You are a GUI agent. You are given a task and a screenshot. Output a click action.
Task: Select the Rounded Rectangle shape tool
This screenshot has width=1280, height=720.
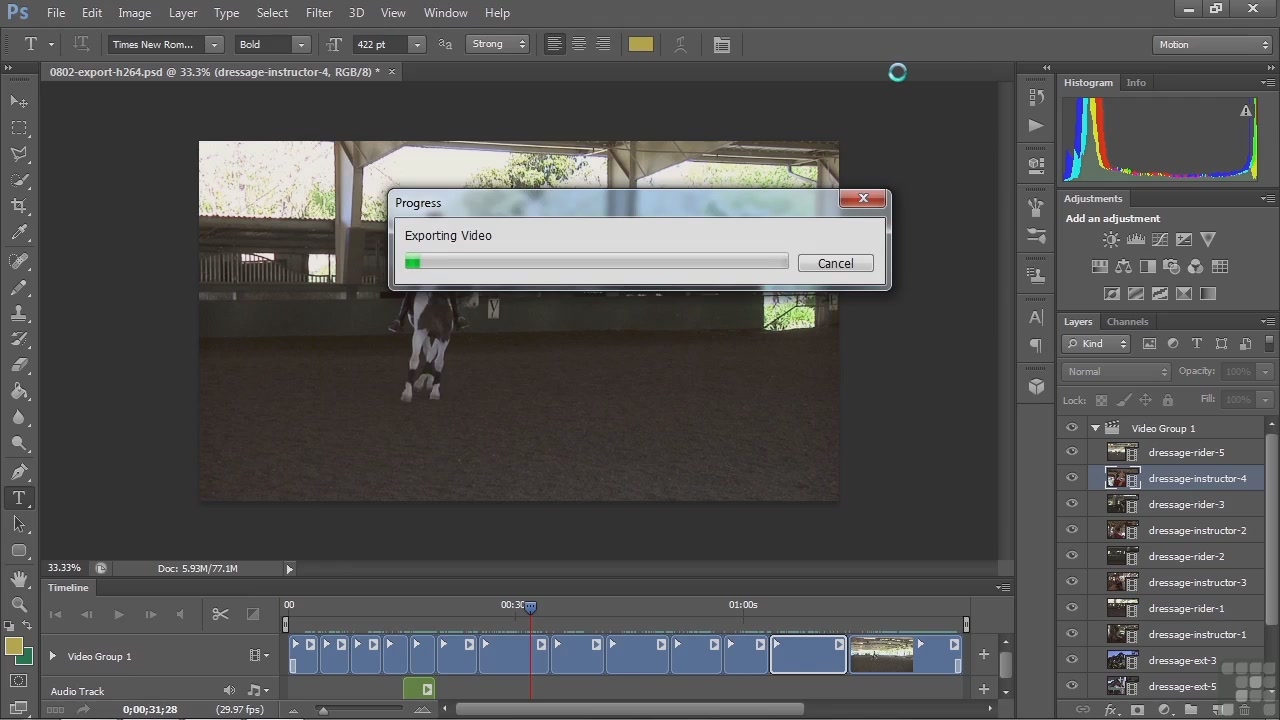pyautogui.click(x=19, y=550)
